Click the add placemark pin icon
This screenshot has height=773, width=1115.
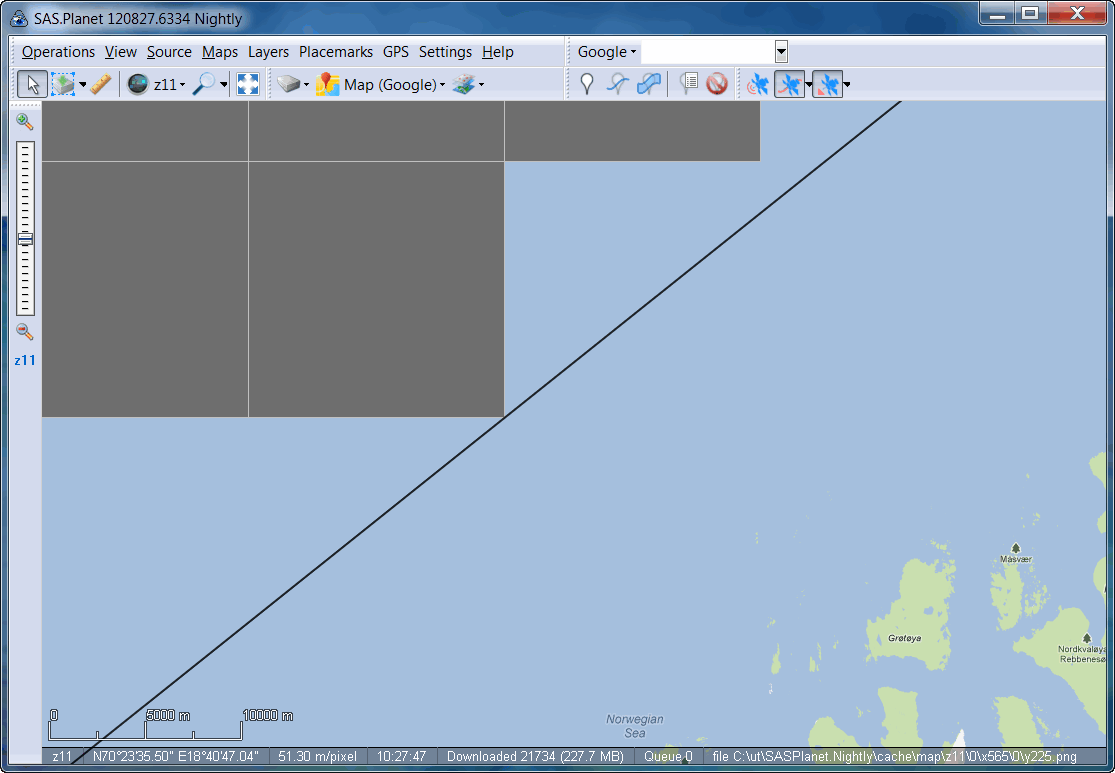coord(587,85)
